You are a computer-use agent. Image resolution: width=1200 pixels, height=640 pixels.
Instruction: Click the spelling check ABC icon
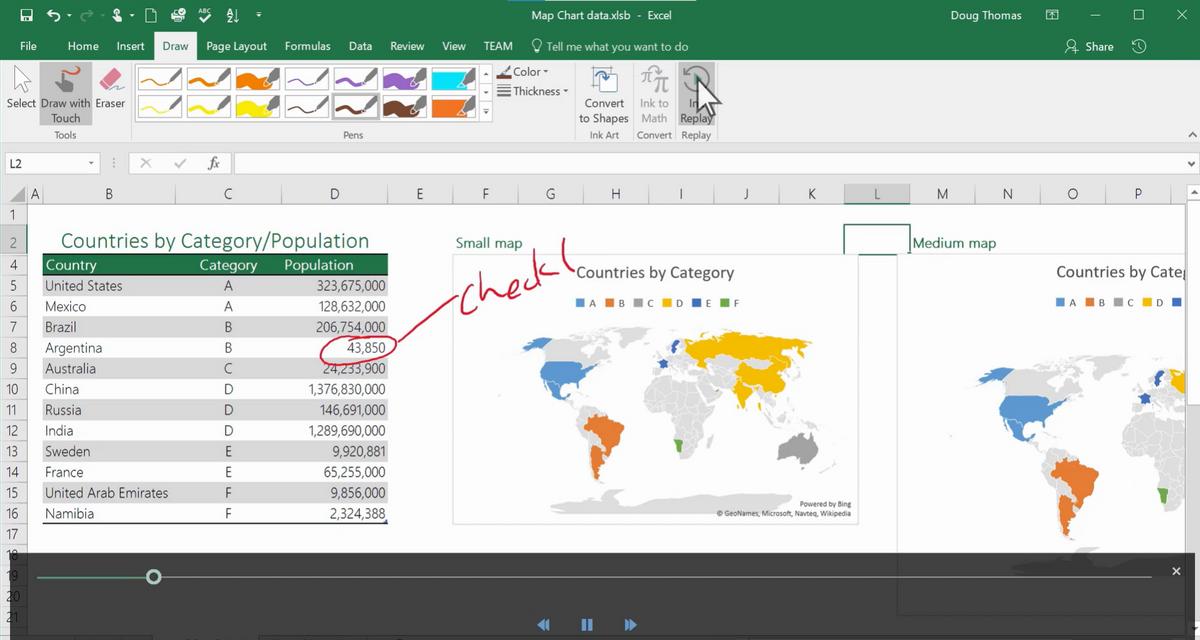point(205,16)
